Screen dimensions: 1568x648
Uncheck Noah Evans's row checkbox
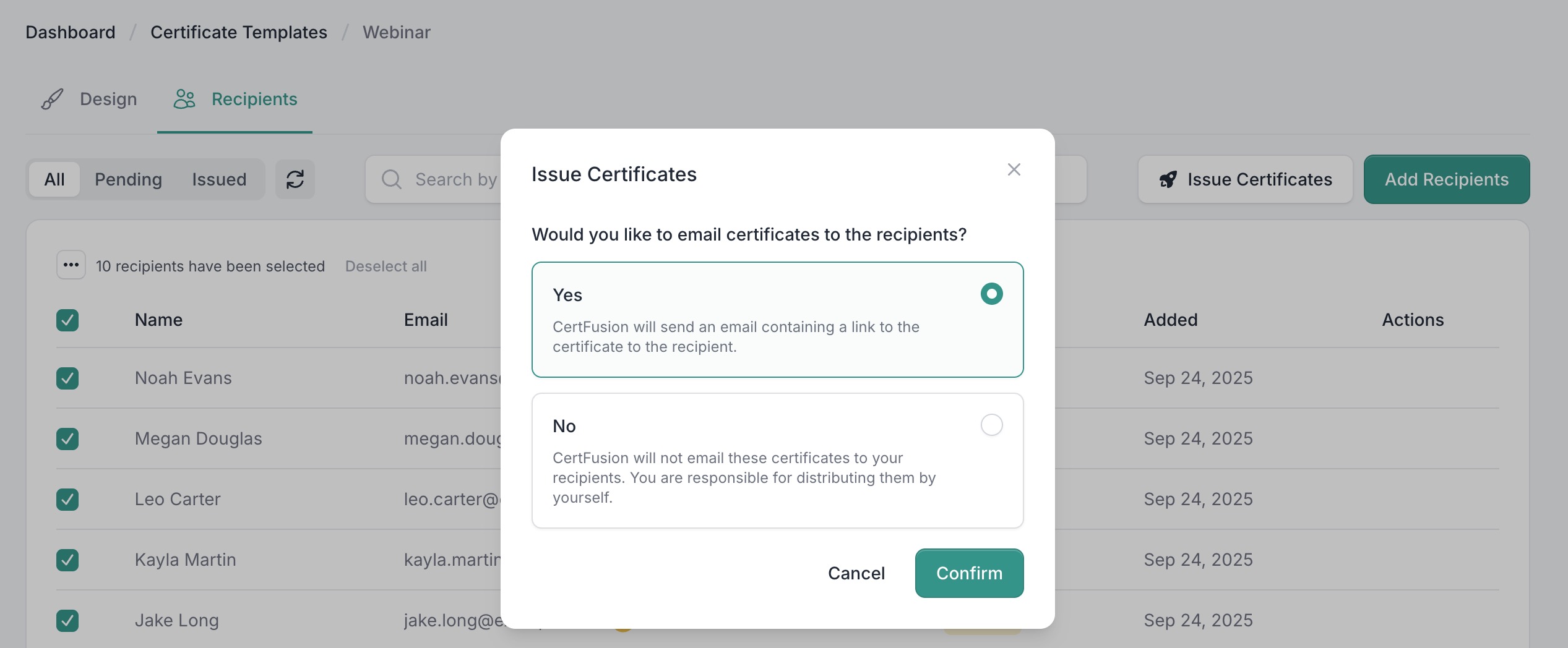coord(67,378)
